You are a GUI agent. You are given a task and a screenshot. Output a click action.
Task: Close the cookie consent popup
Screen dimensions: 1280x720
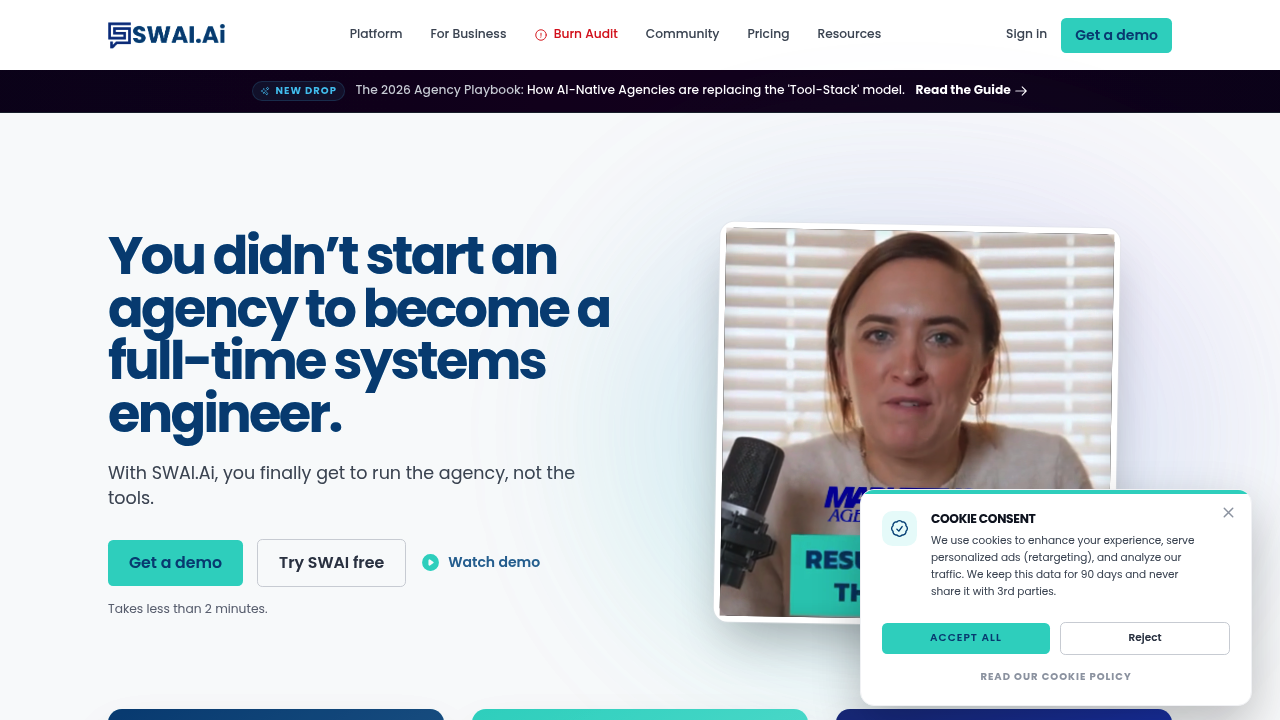[1228, 513]
